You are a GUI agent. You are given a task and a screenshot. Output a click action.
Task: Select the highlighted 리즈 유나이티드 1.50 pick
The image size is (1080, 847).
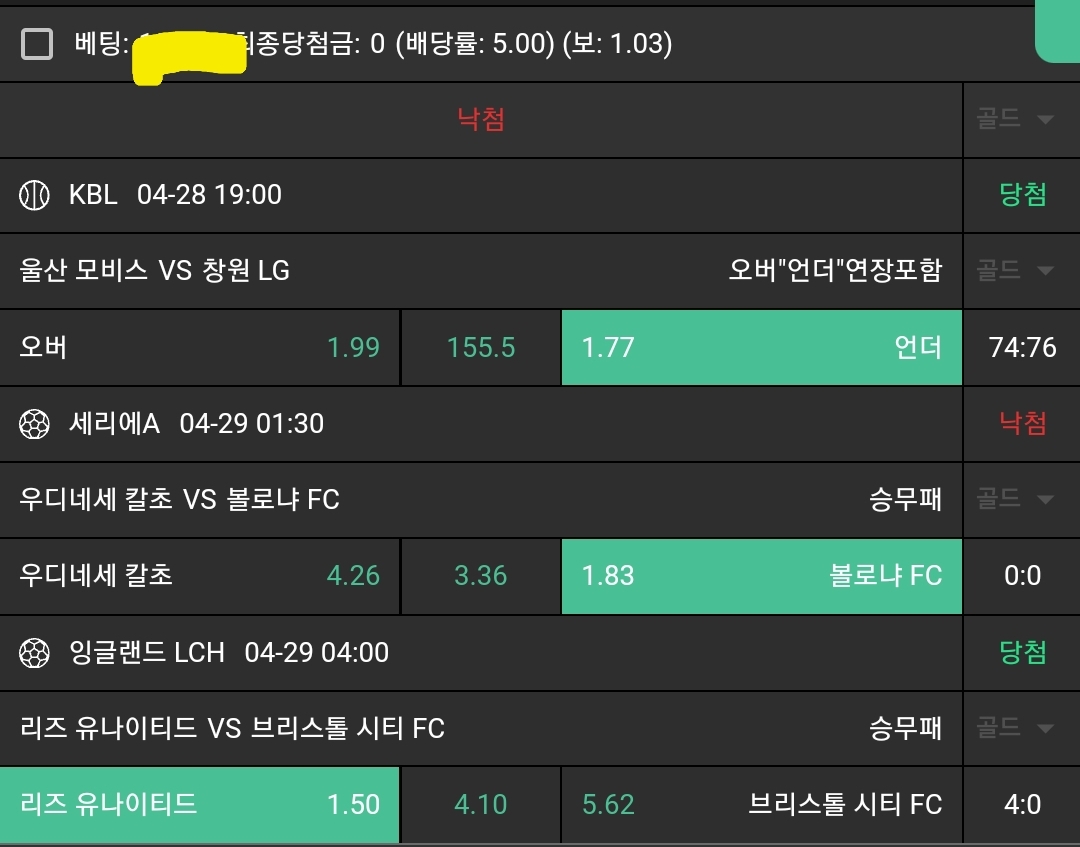coord(200,804)
